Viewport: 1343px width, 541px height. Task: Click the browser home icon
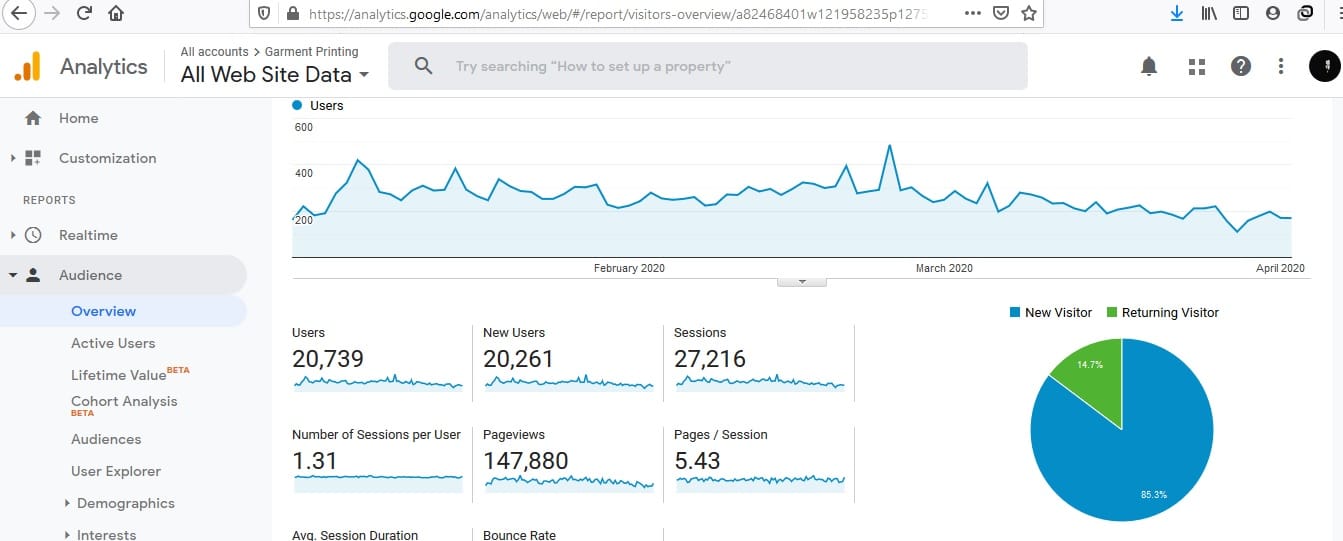tap(117, 14)
